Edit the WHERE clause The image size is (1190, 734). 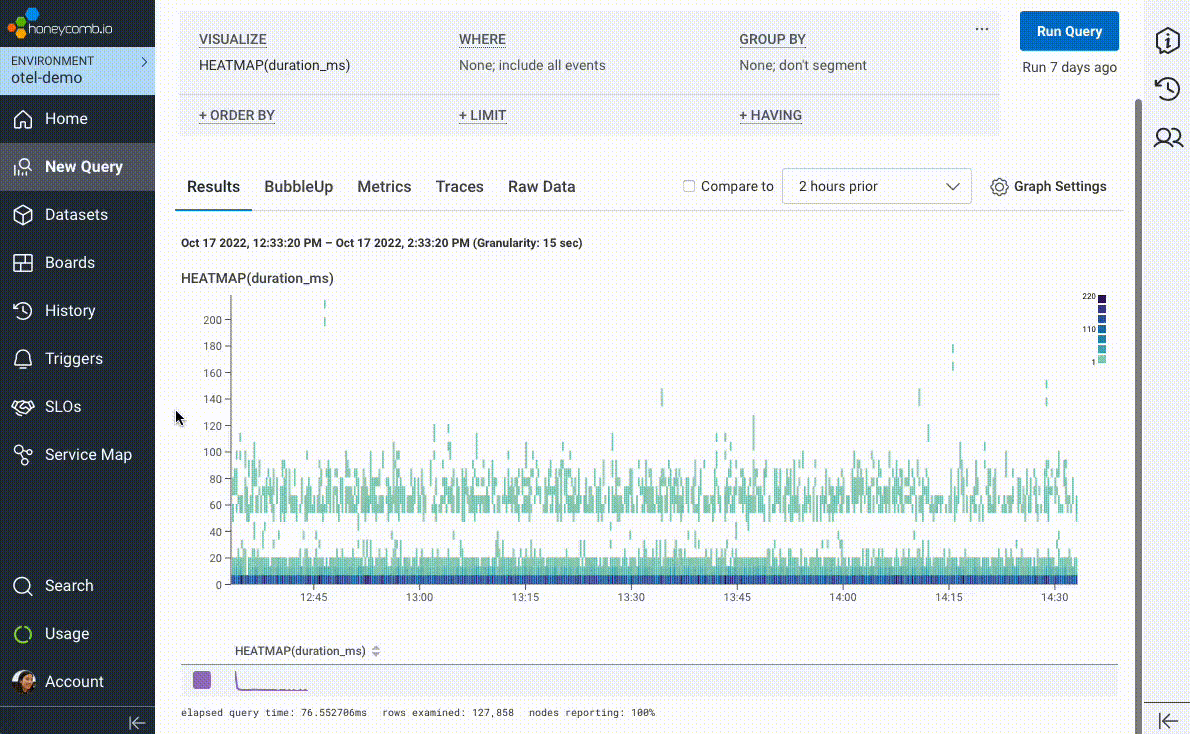482,39
